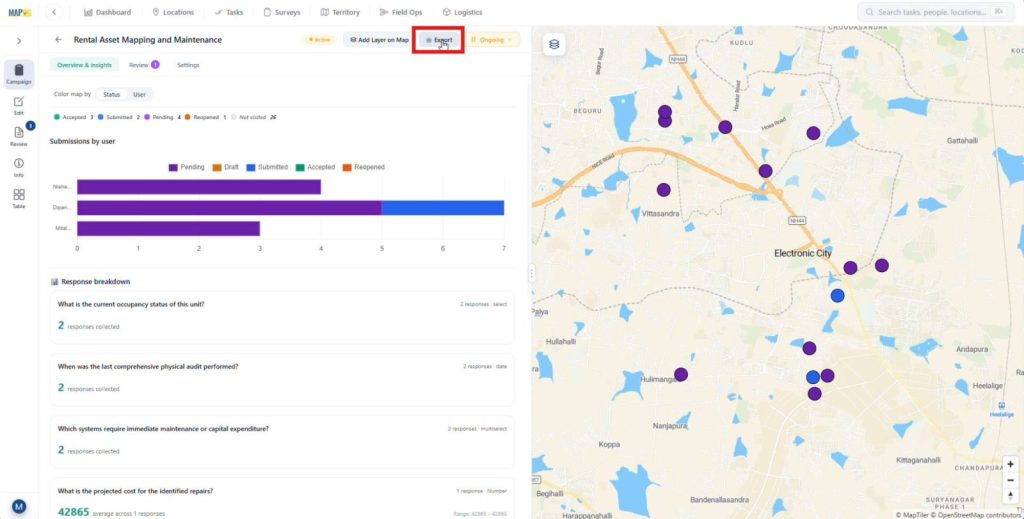Click the Submitted status legend entry
Screen dimensions: 1024x519
(119, 118)
